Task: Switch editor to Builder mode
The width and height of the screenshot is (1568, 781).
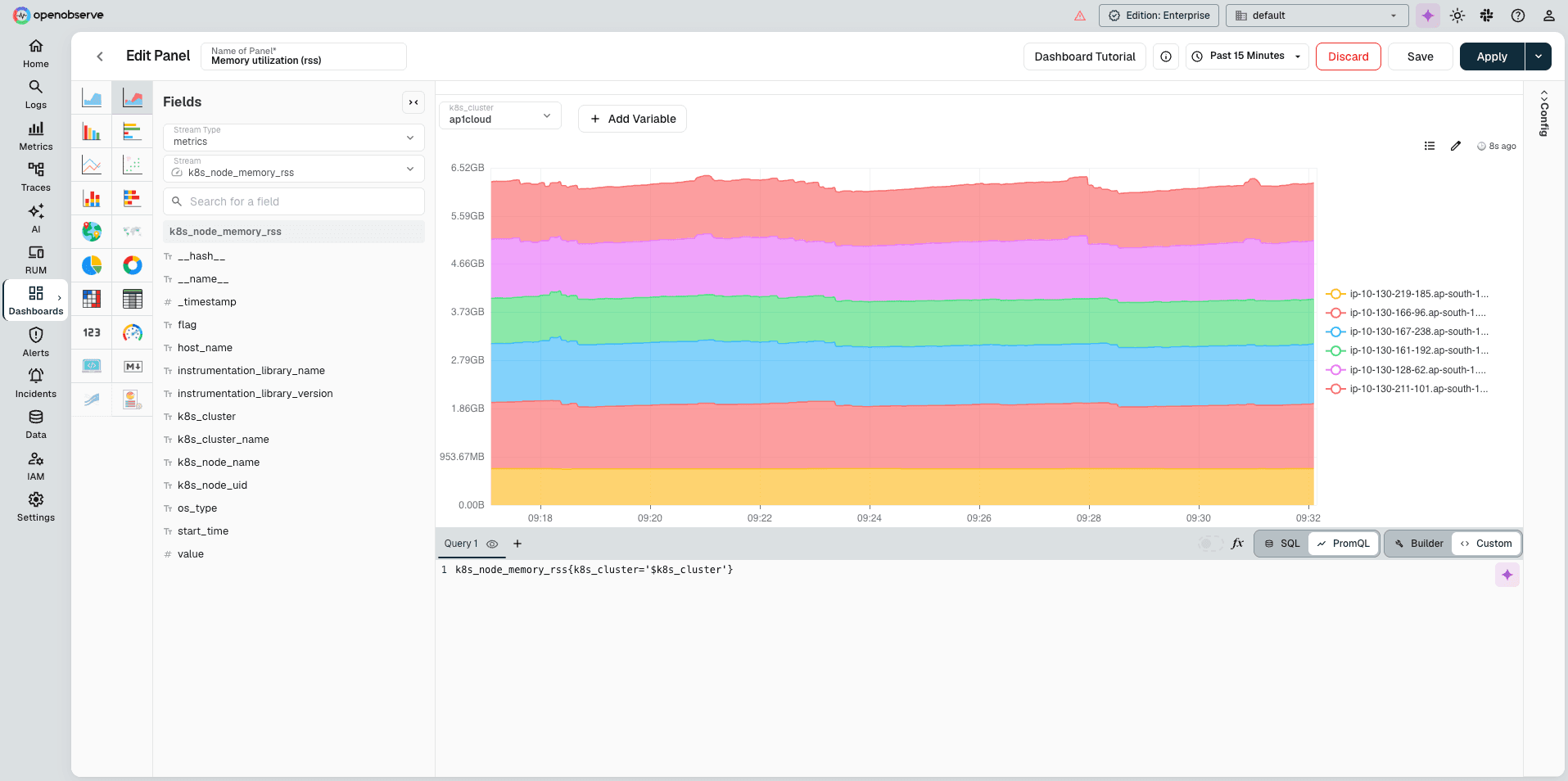Action: coord(1419,544)
